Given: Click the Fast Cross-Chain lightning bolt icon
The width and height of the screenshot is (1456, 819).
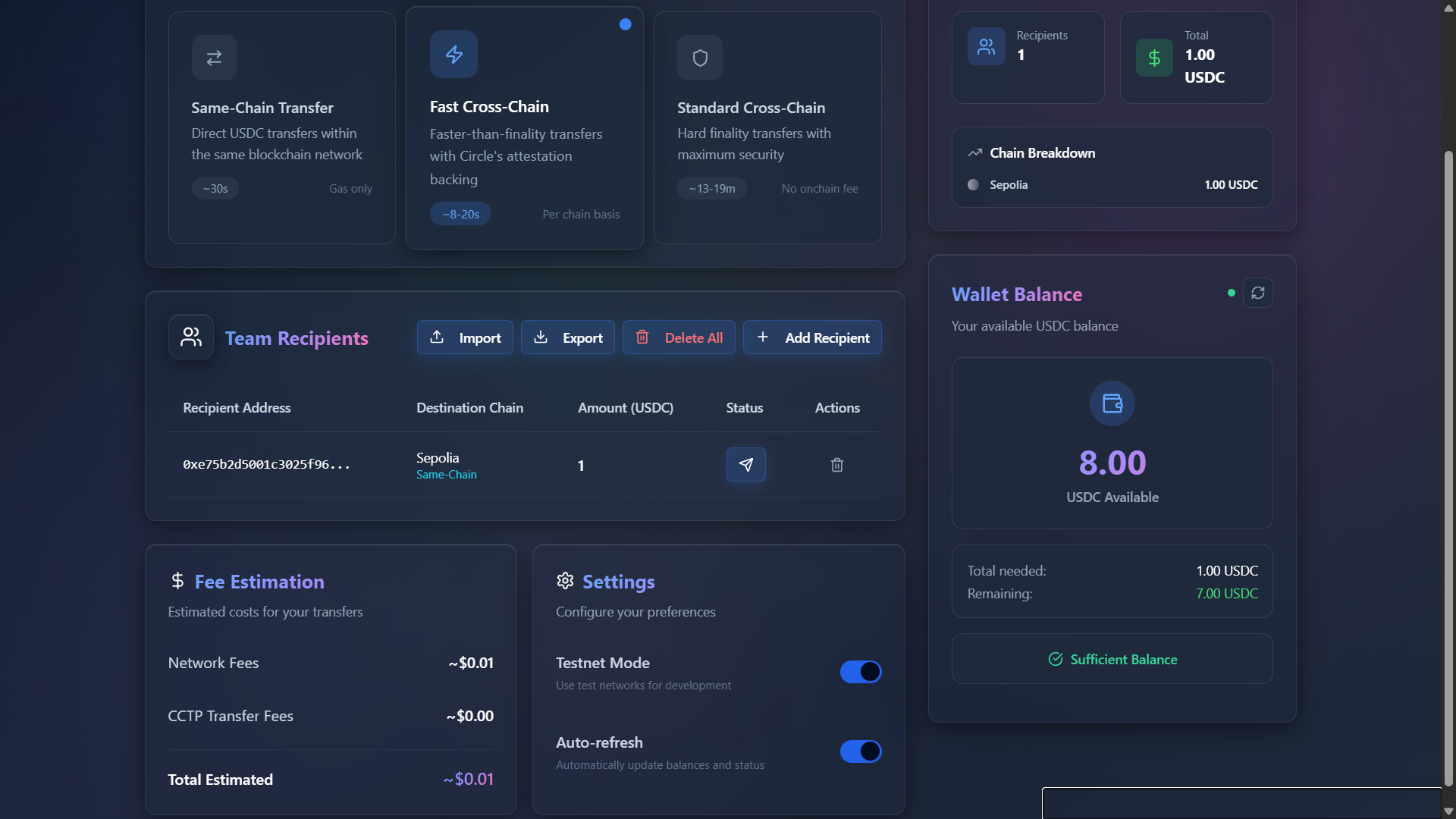Looking at the screenshot, I should tap(453, 55).
